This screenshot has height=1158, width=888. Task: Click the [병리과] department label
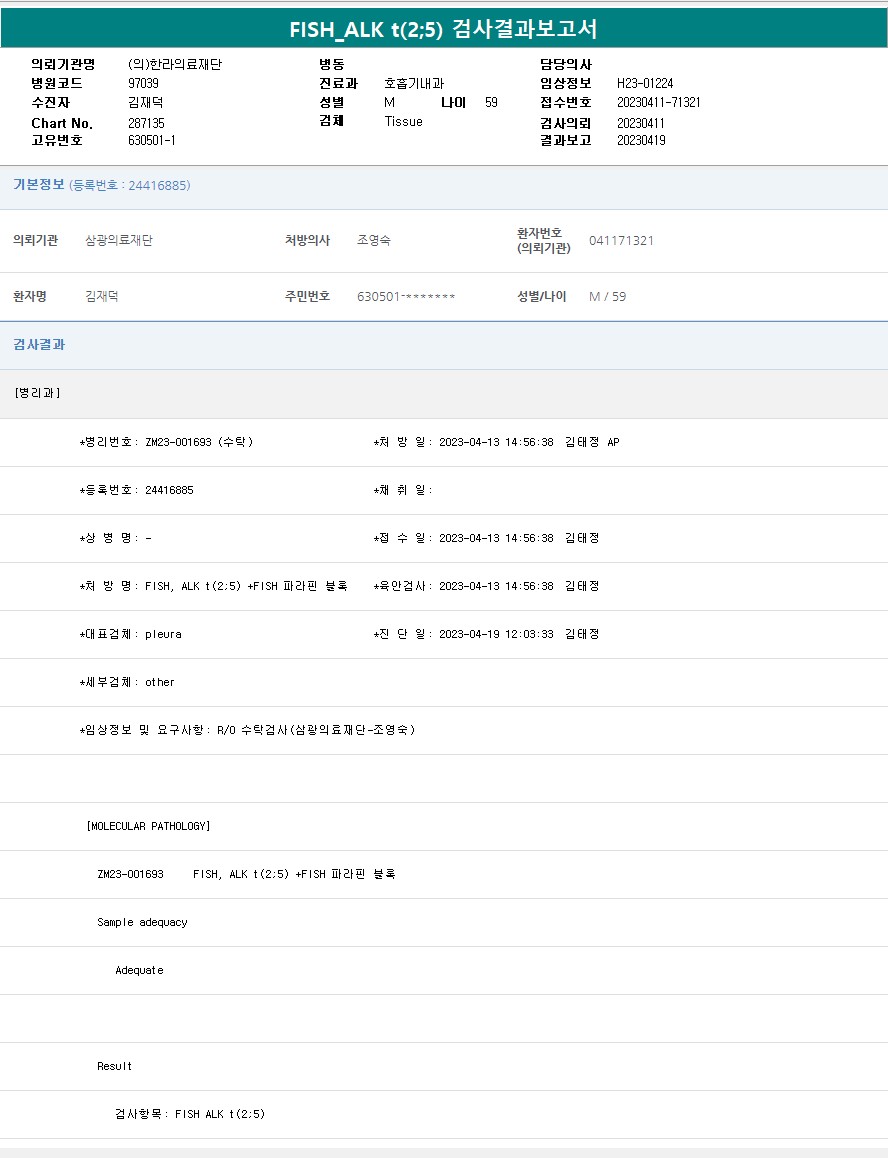pos(38,393)
